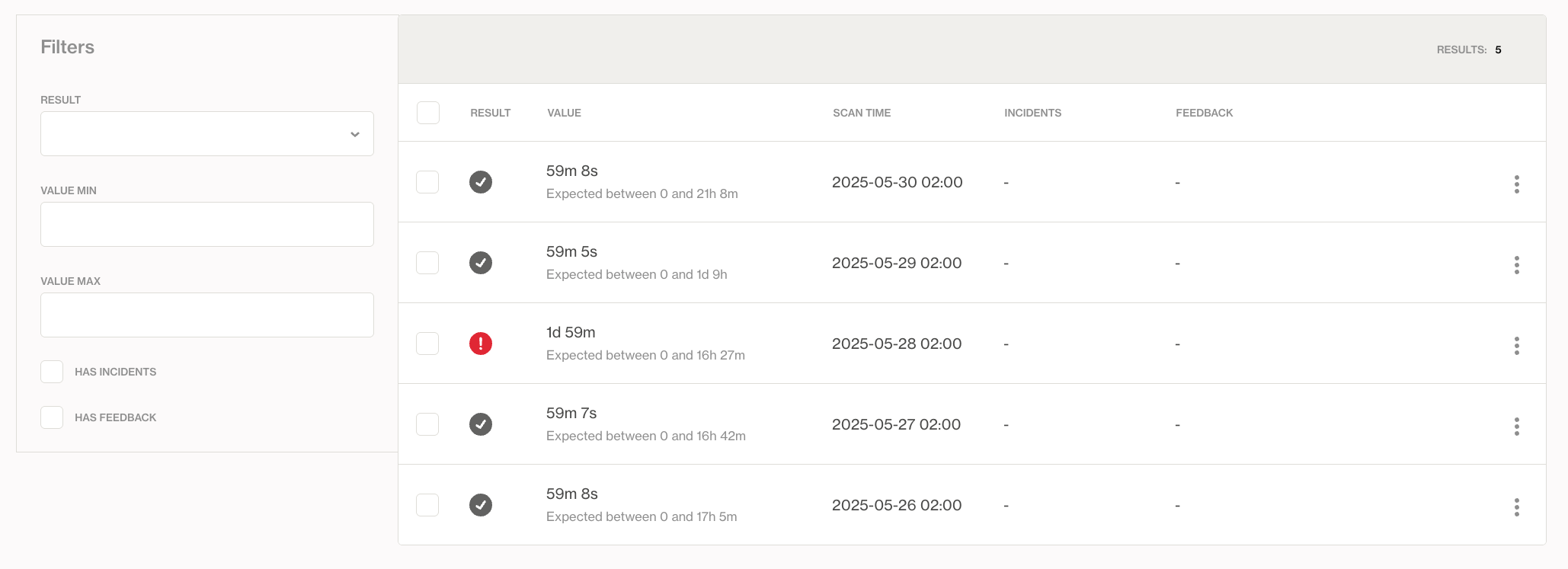The height and width of the screenshot is (569, 1568).
Task: Open the three-dot menu for 2025-05-29 row
Action: click(x=1516, y=265)
